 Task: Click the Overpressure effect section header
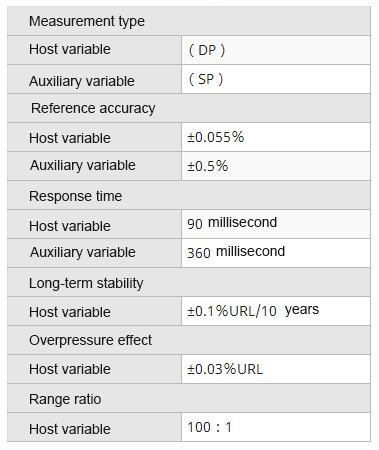click(x=189, y=340)
